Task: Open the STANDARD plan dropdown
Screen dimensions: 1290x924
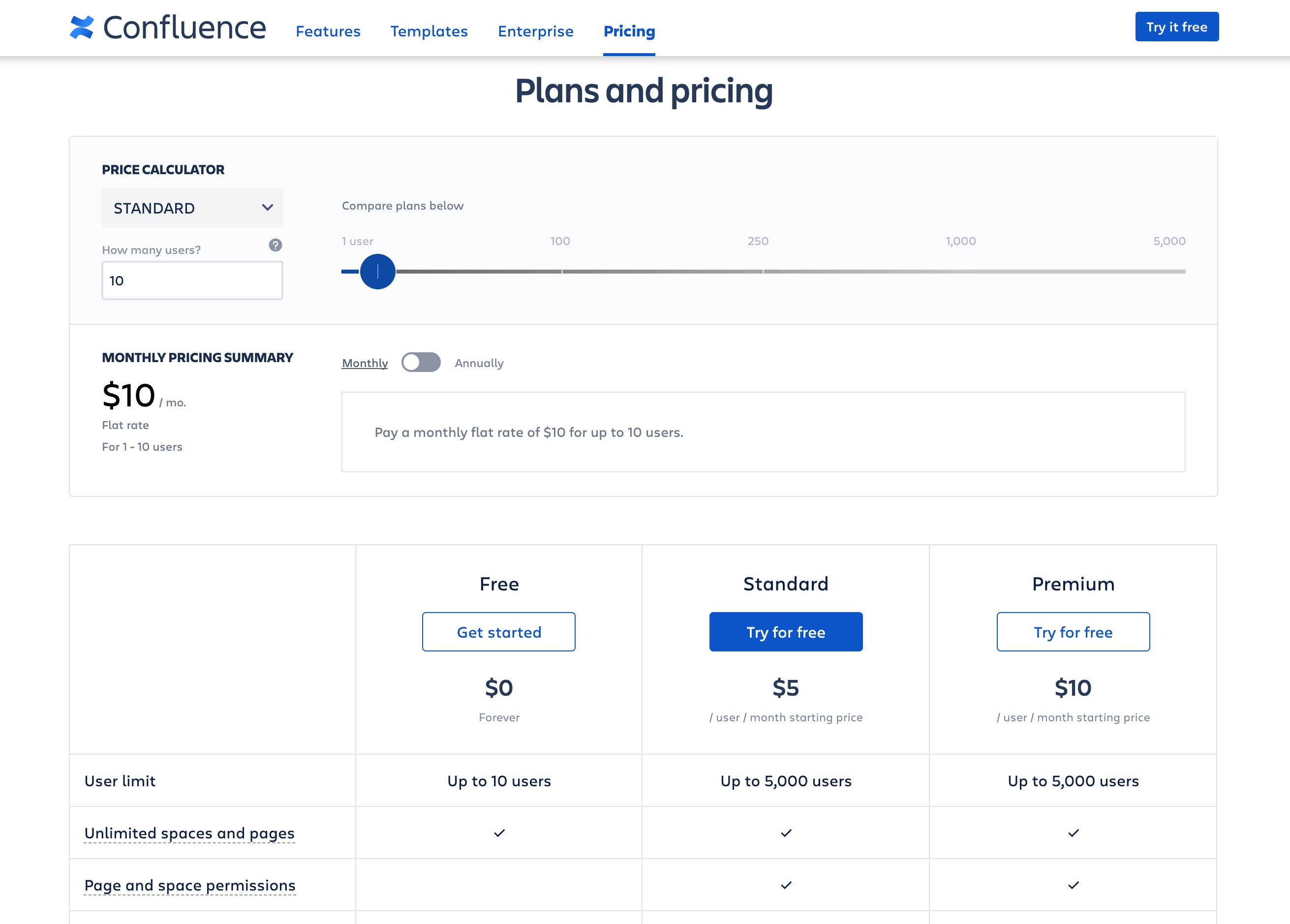Action: point(192,208)
